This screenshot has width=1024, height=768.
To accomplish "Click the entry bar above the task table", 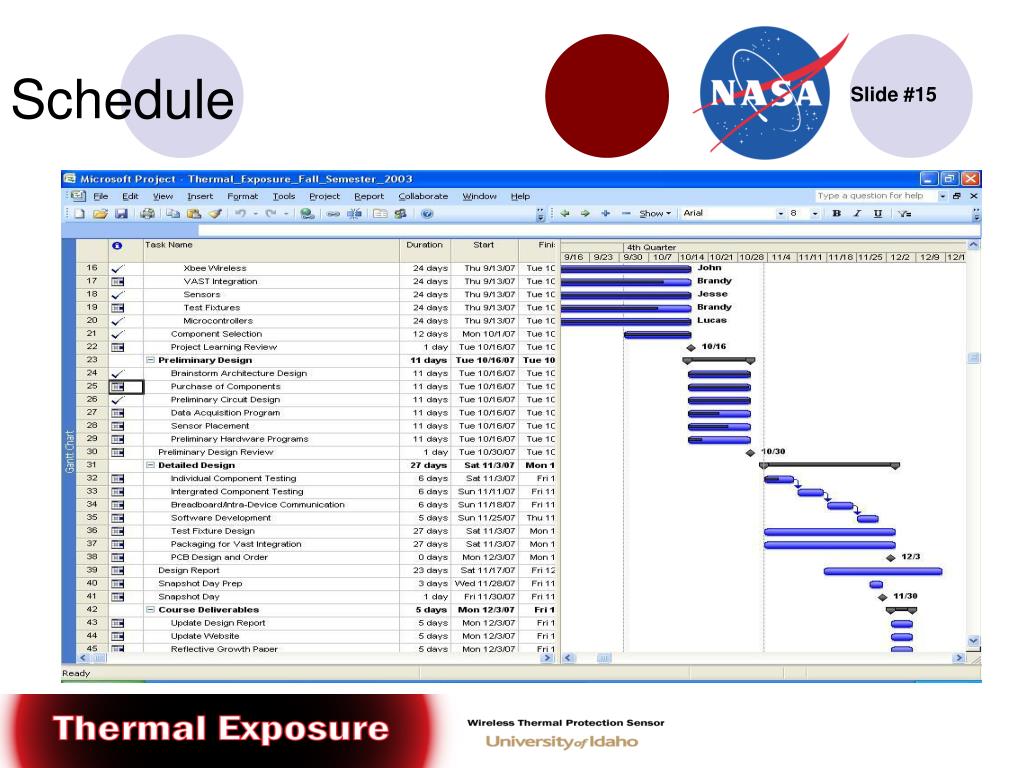I will click(588, 231).
